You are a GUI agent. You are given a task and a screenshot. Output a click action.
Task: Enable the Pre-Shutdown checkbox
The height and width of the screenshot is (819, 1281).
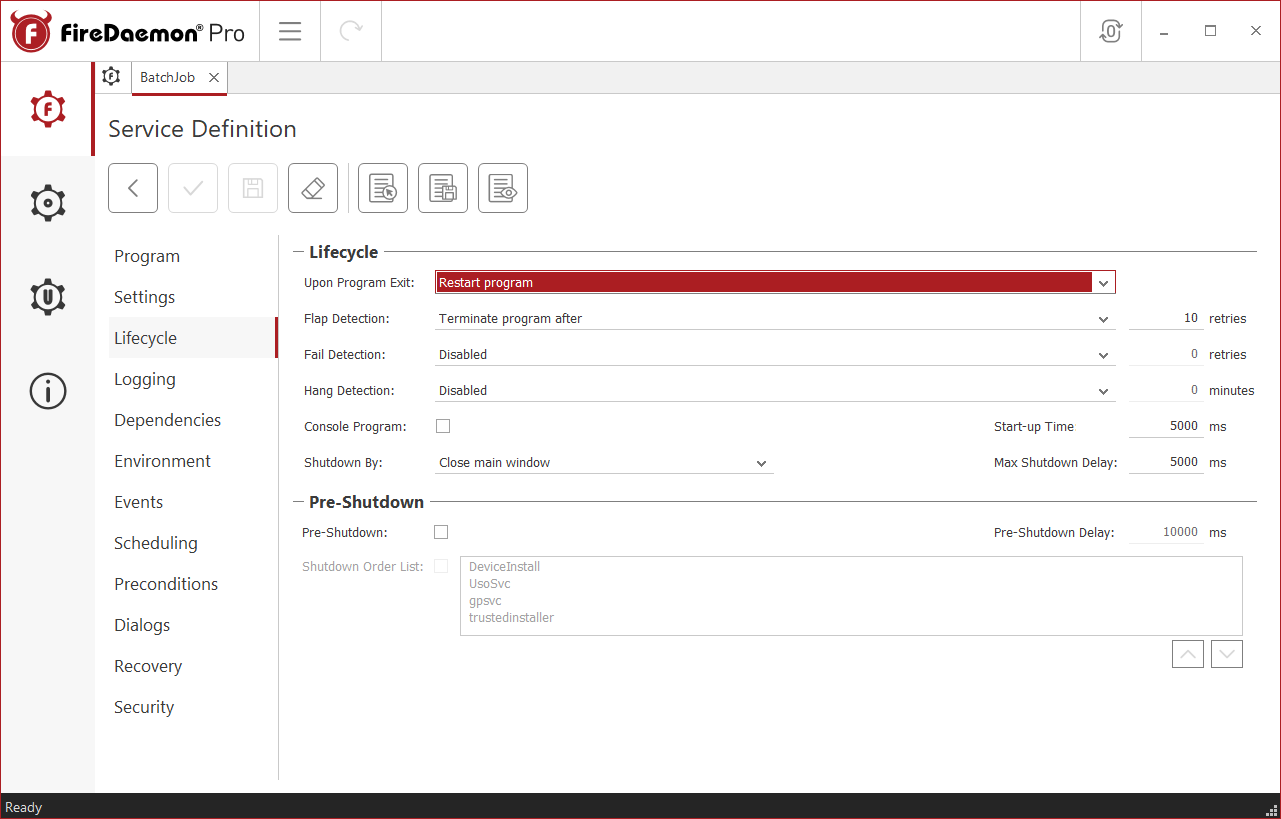pos(441,532)
